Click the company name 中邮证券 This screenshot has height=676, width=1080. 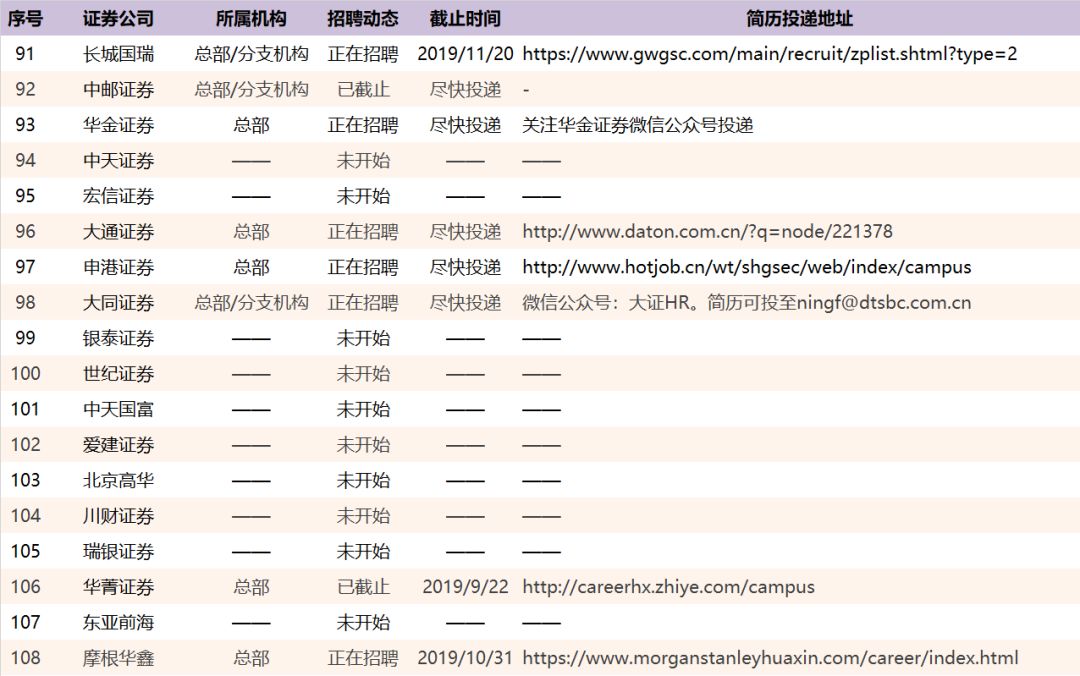click(x=118, y=90)
